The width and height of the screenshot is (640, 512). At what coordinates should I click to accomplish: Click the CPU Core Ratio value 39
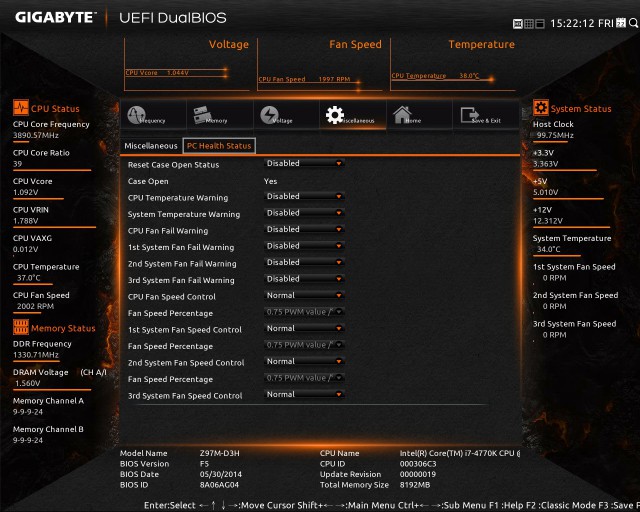pos(18,164)
